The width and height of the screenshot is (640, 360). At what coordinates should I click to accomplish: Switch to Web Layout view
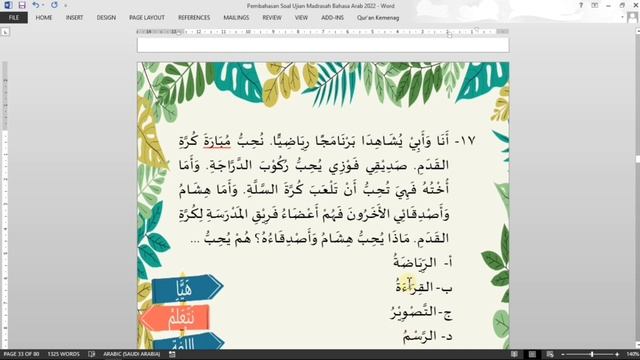(550, 354)
